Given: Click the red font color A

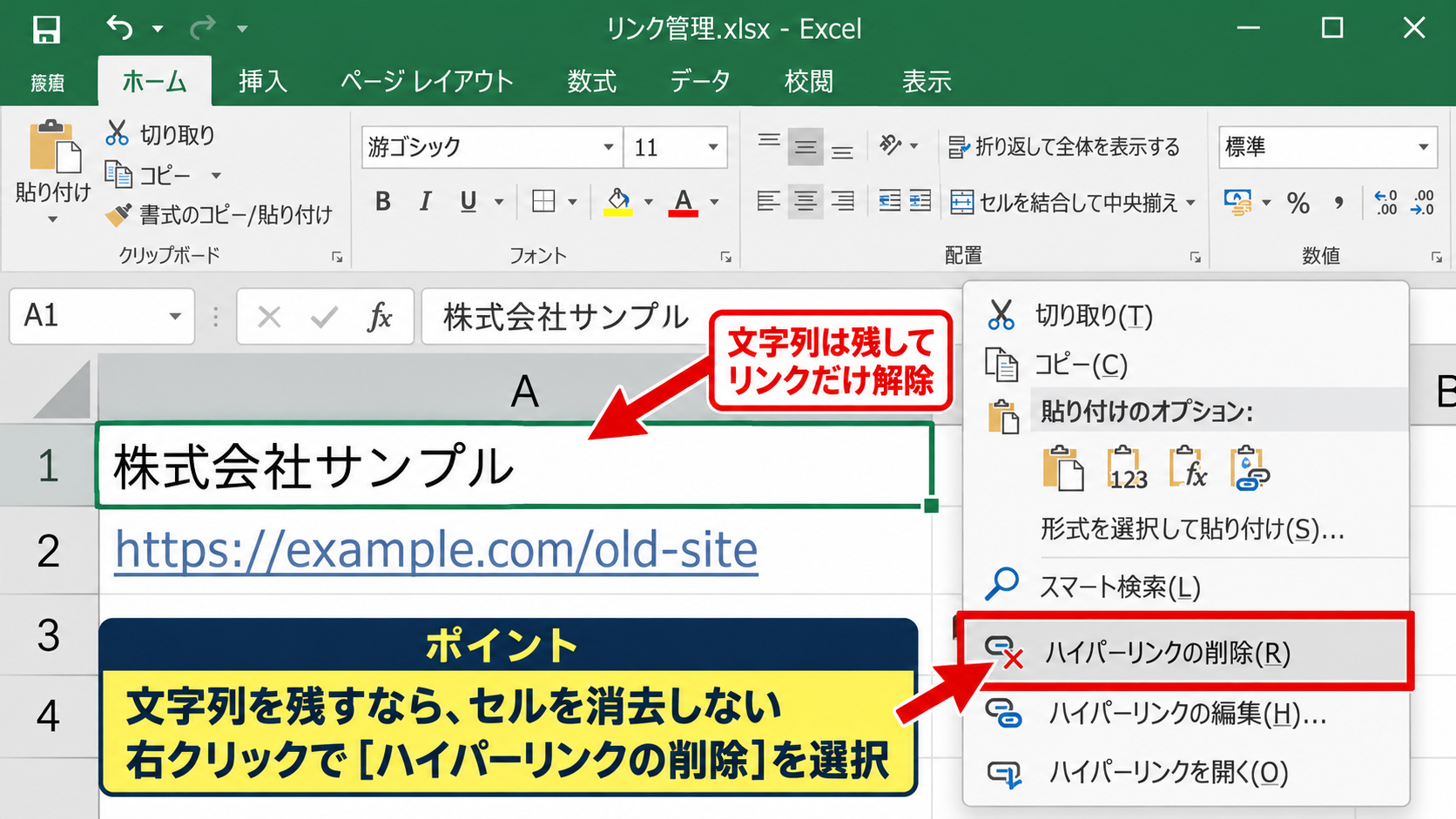Looking at the screenshot, I should [684, 202].
